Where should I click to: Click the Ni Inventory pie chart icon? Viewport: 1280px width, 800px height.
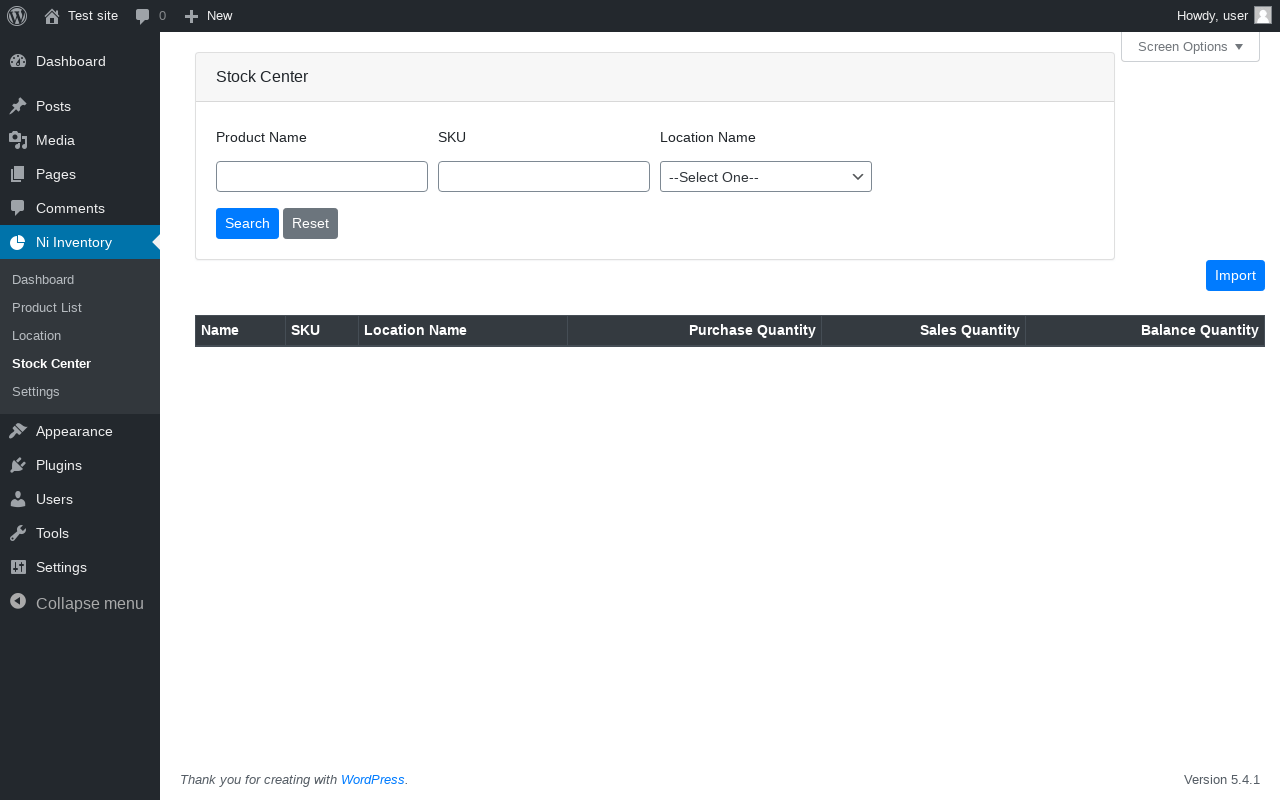(18, 242)
